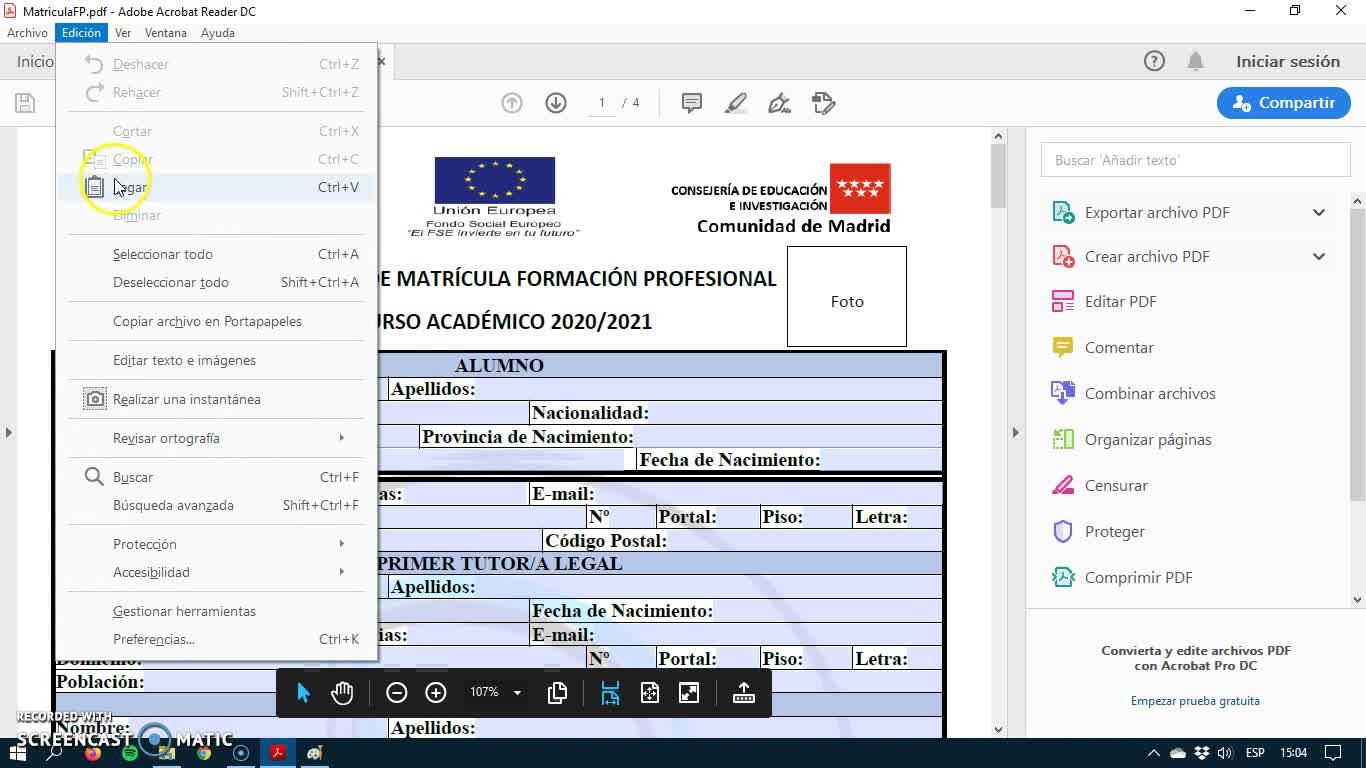Image resolution: width=1366 pixels, height=768 pixels.
Task: Open Comprimir PDF tool
Action: tap(1138, 577)
